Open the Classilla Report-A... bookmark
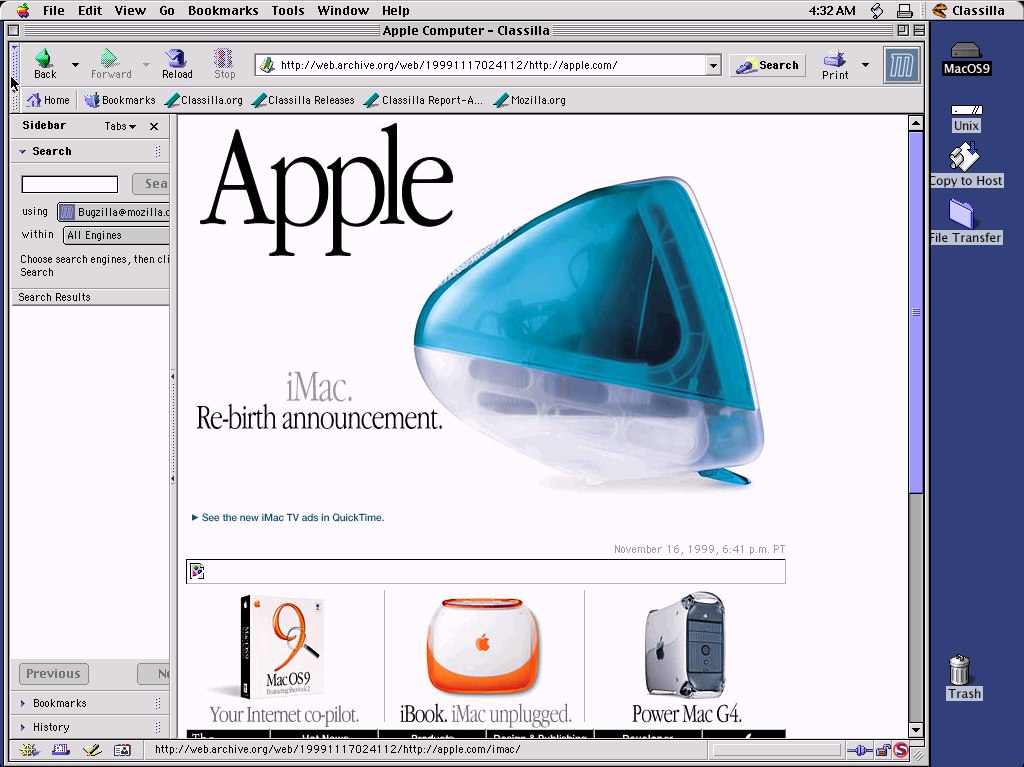This screenshot has height=767, width=1024. click(424, 100)
